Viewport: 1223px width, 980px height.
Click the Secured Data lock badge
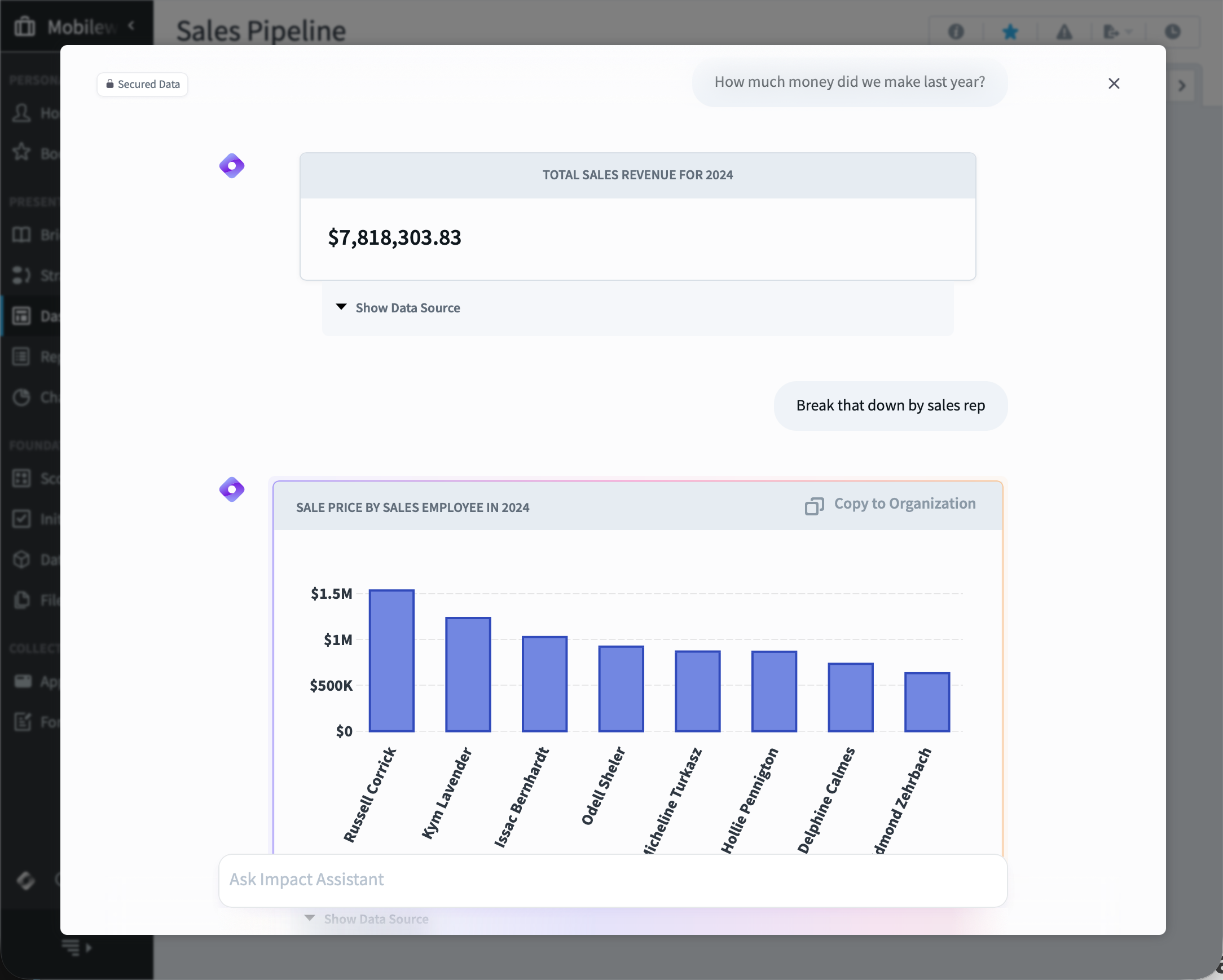click(x=142, y=84)
